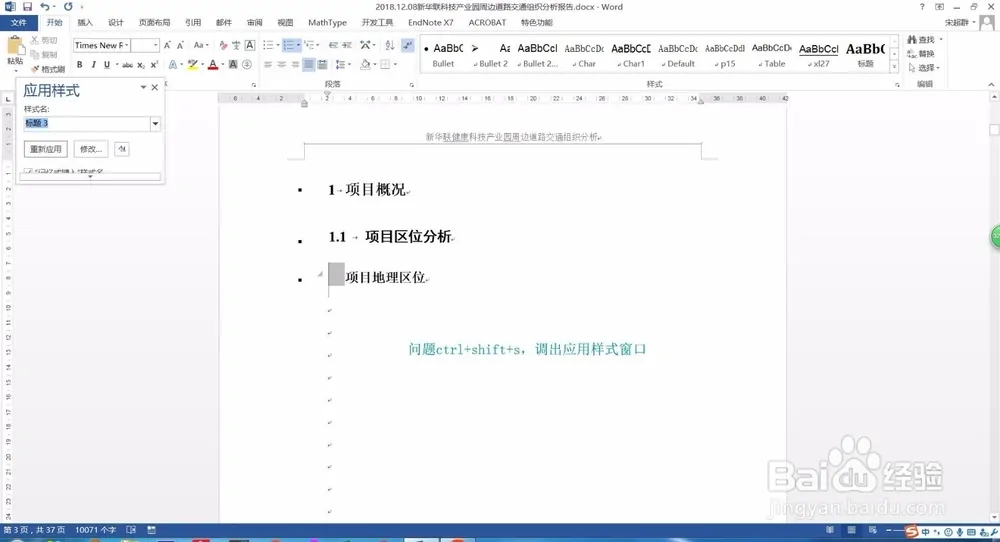Click the Save icon in quick access toolbar
1000x542 pixels.
[x=27, y=6]
